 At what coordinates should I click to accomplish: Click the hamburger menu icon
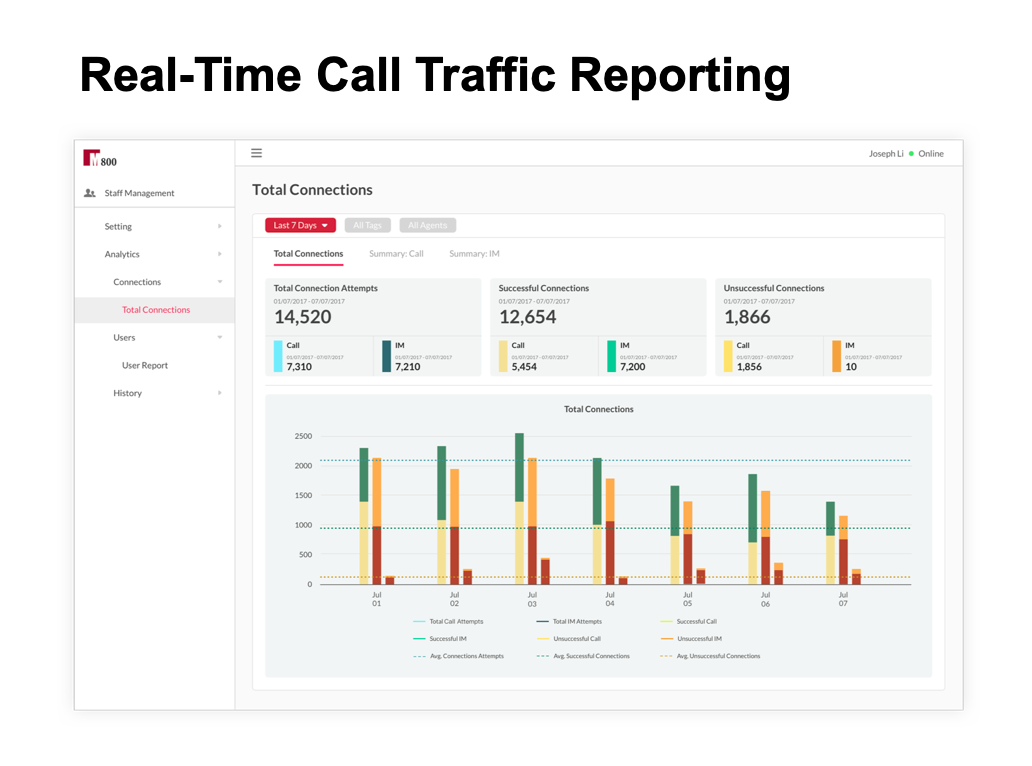[257, 152]
